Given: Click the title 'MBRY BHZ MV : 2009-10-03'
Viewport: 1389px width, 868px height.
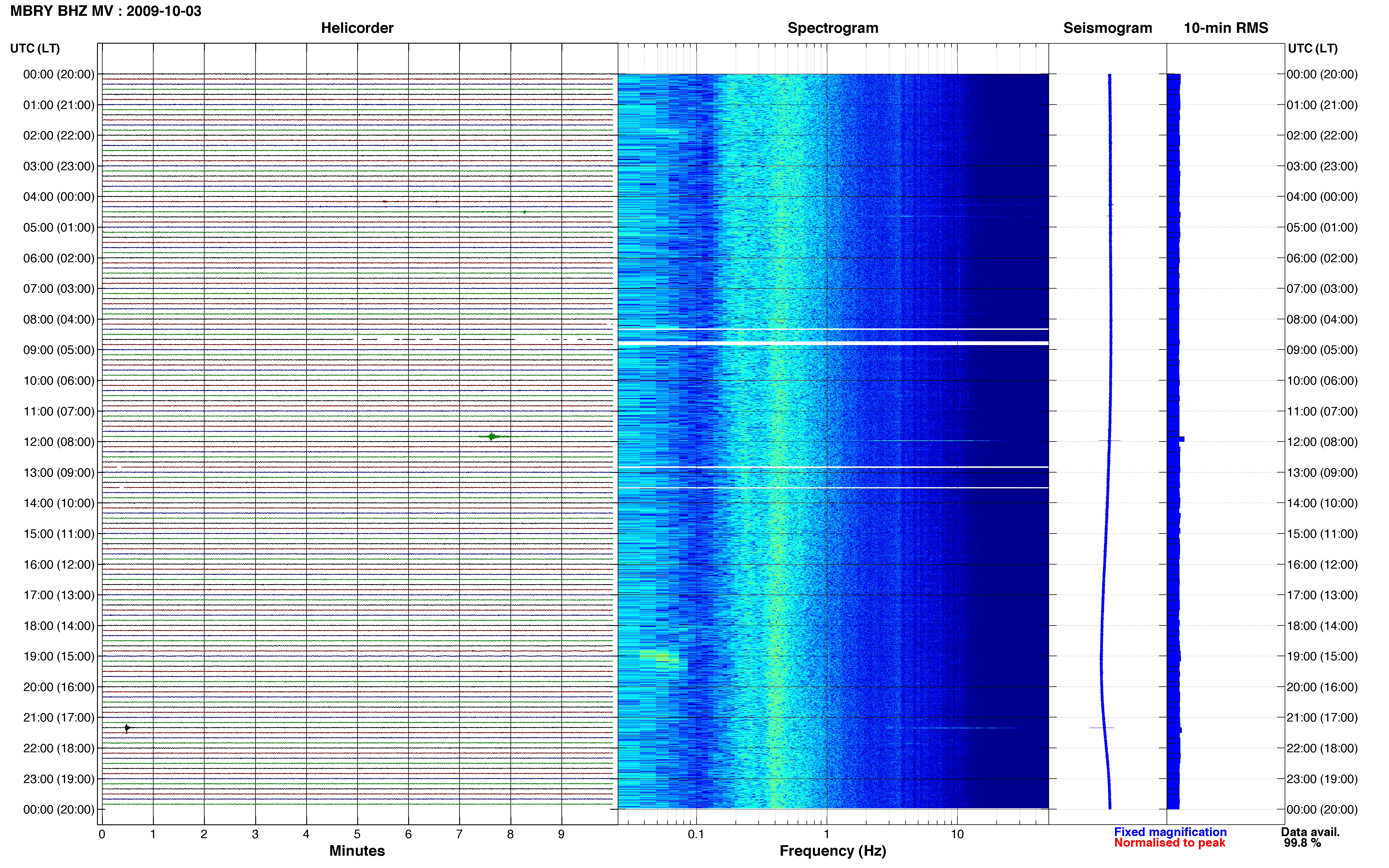Looking at the screenshot, I should point(106,11).
